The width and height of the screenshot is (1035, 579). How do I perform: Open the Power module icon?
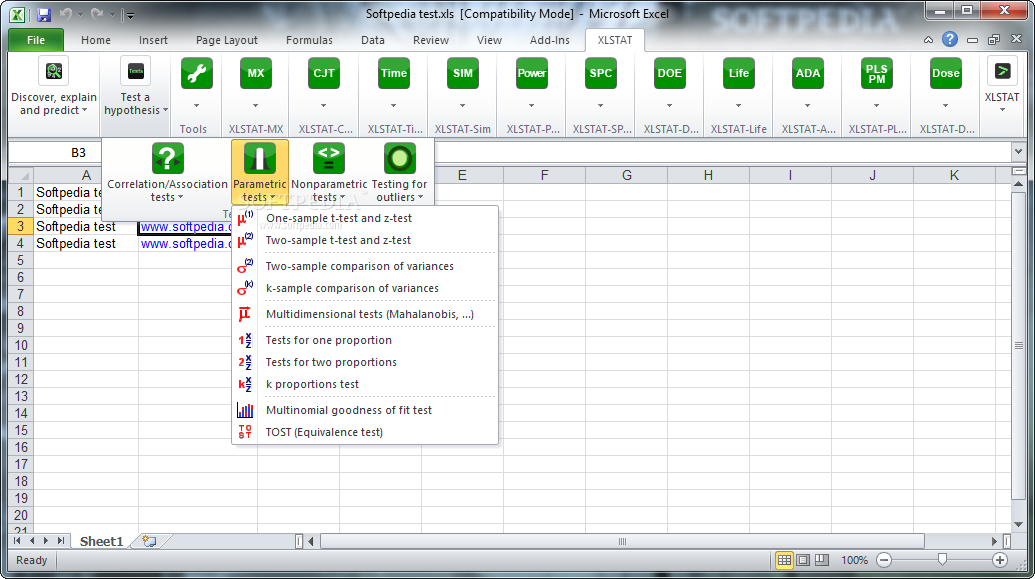(531, 73)
